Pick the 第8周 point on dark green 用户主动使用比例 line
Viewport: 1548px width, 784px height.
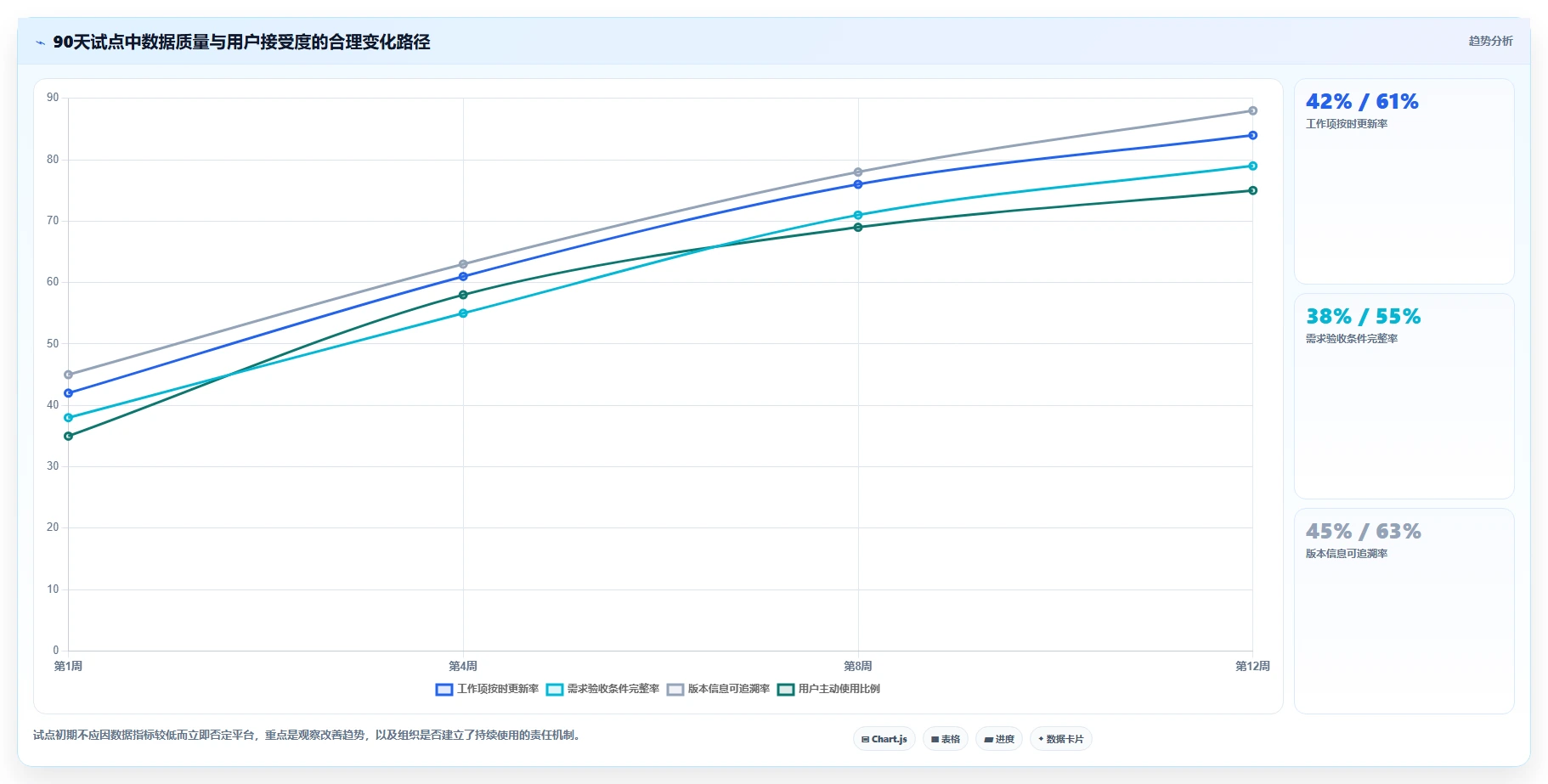(858, 227)
